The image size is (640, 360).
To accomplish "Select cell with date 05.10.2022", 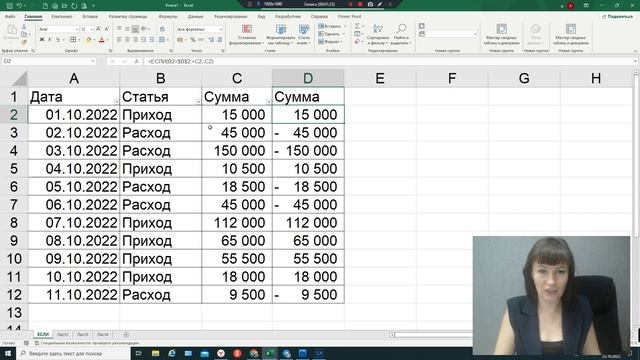I will tap(74, 187).
